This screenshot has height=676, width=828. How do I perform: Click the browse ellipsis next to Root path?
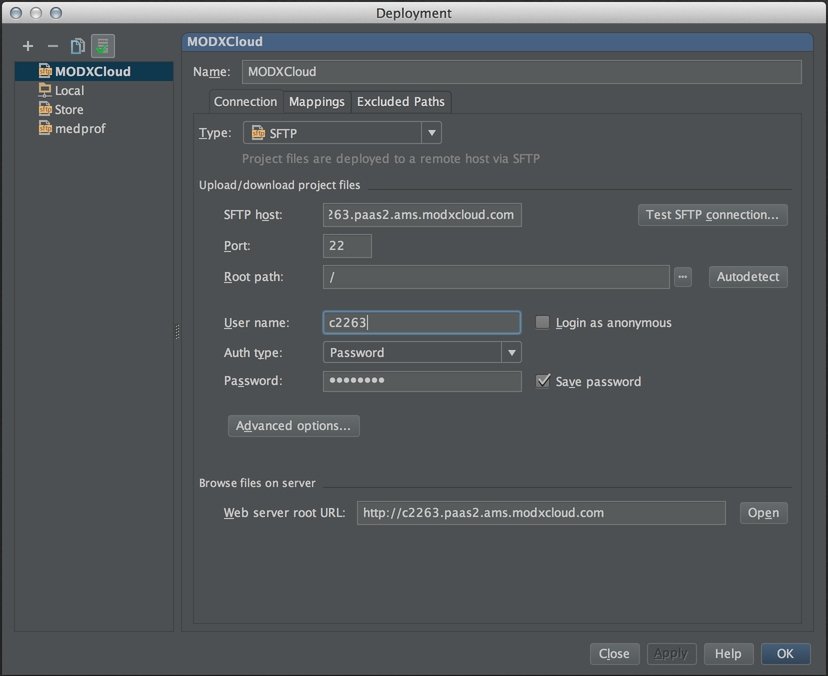[x=683, y=277]
